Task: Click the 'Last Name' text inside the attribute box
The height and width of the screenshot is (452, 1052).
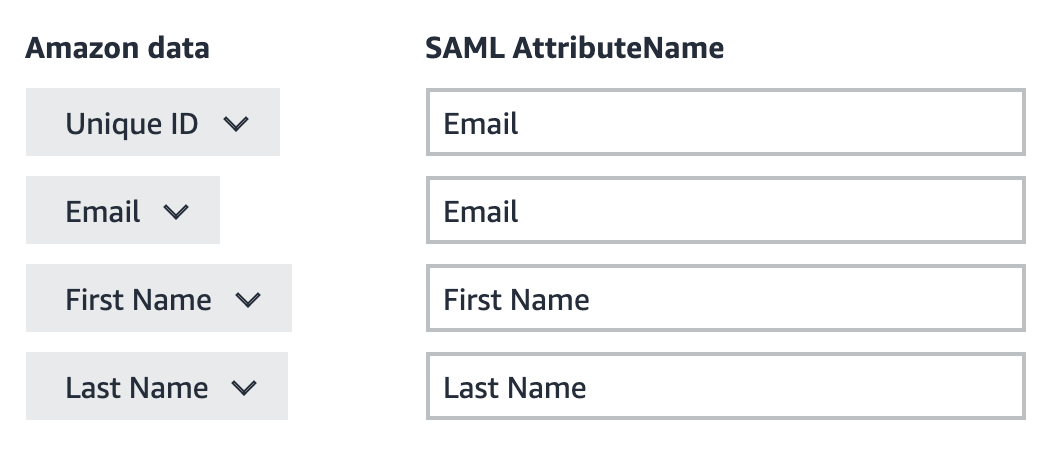Action: click(x=515, y=388)
